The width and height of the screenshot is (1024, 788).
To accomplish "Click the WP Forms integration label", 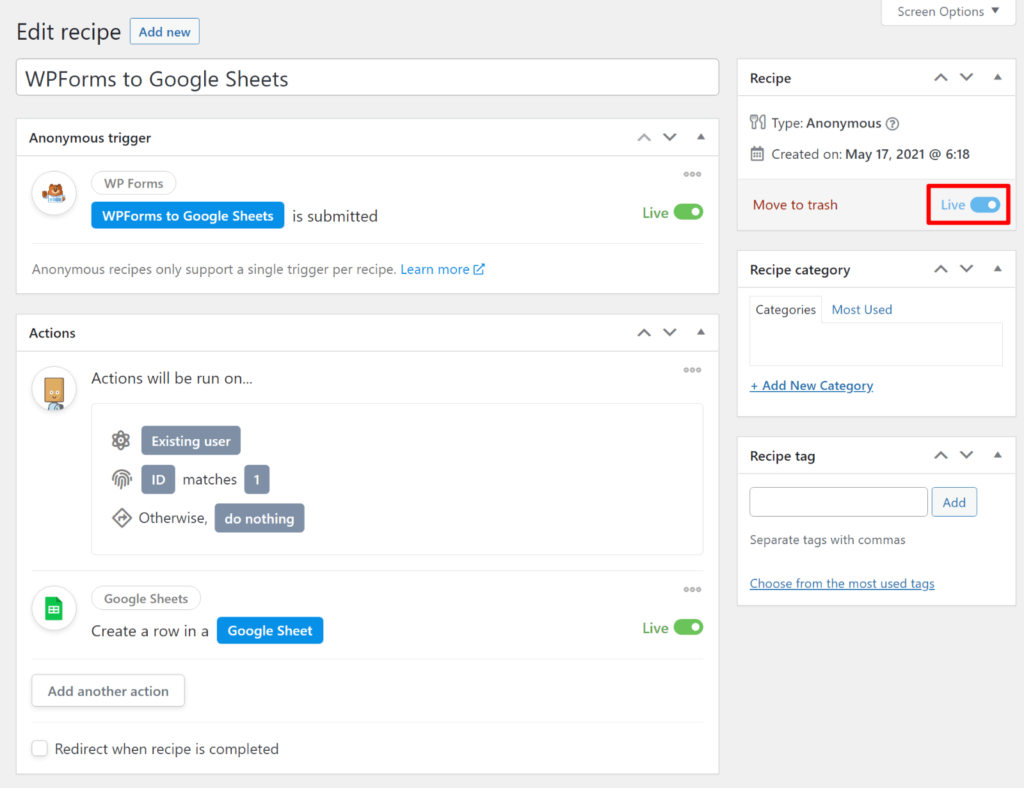I will (x=133, y=183).
